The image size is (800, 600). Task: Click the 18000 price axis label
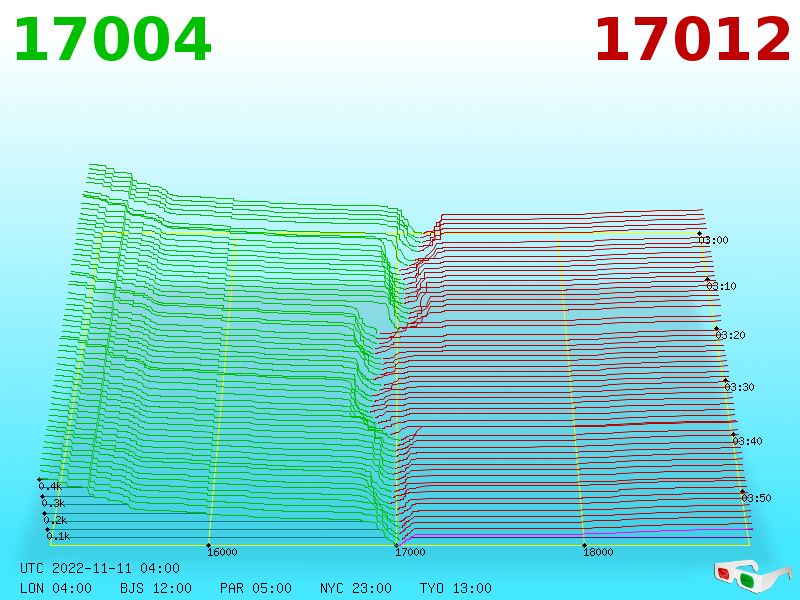click(598, 552)
